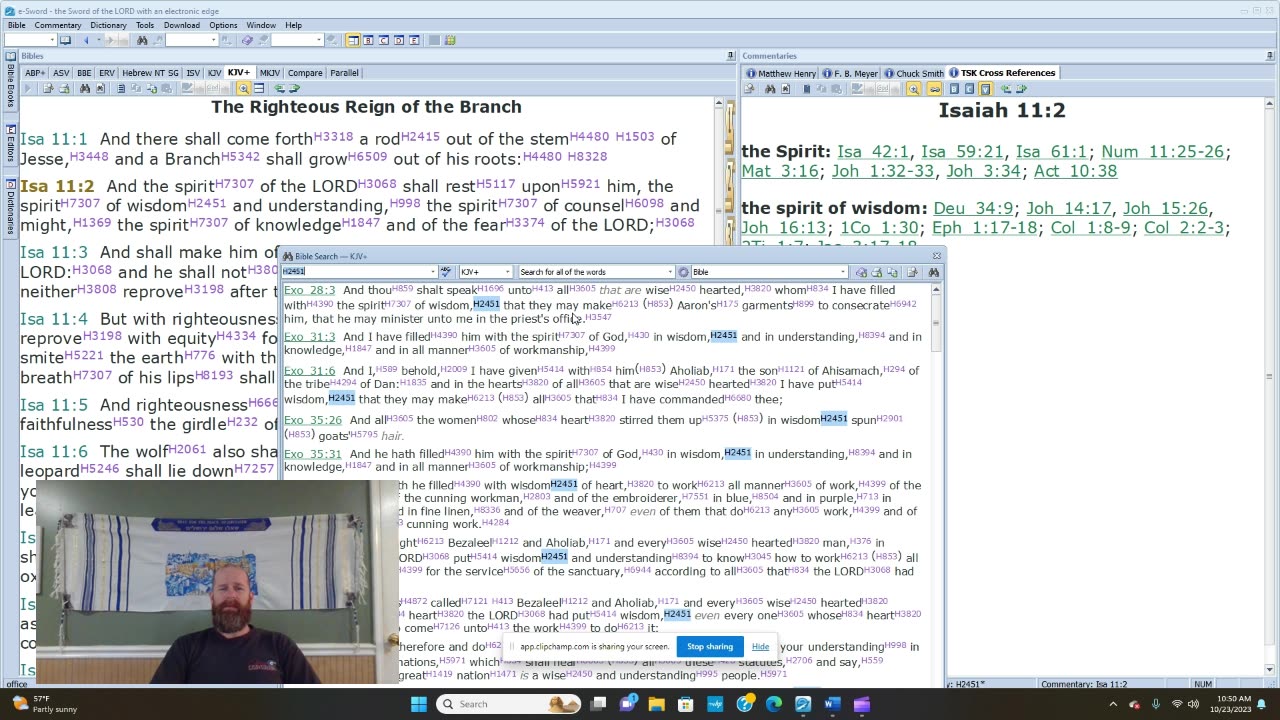Follow the Deu 34:9 cross reference
The height and width of the screenshot is (720, 1280).
coord(973,209)
